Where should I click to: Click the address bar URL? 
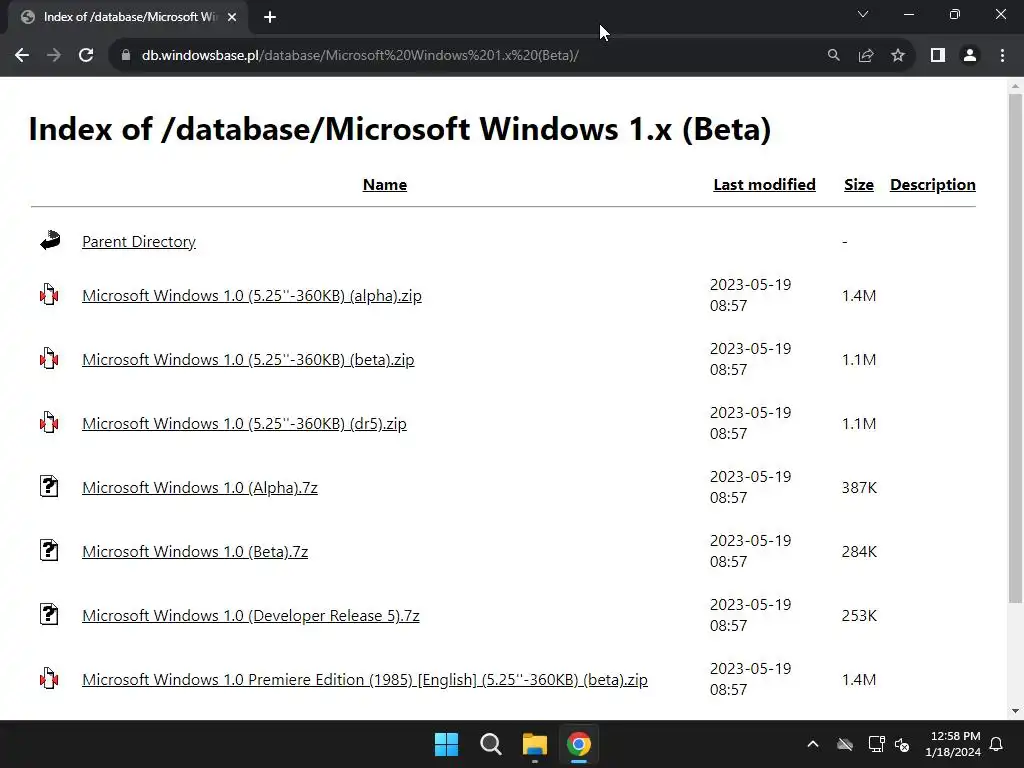[x=360, y=56]
